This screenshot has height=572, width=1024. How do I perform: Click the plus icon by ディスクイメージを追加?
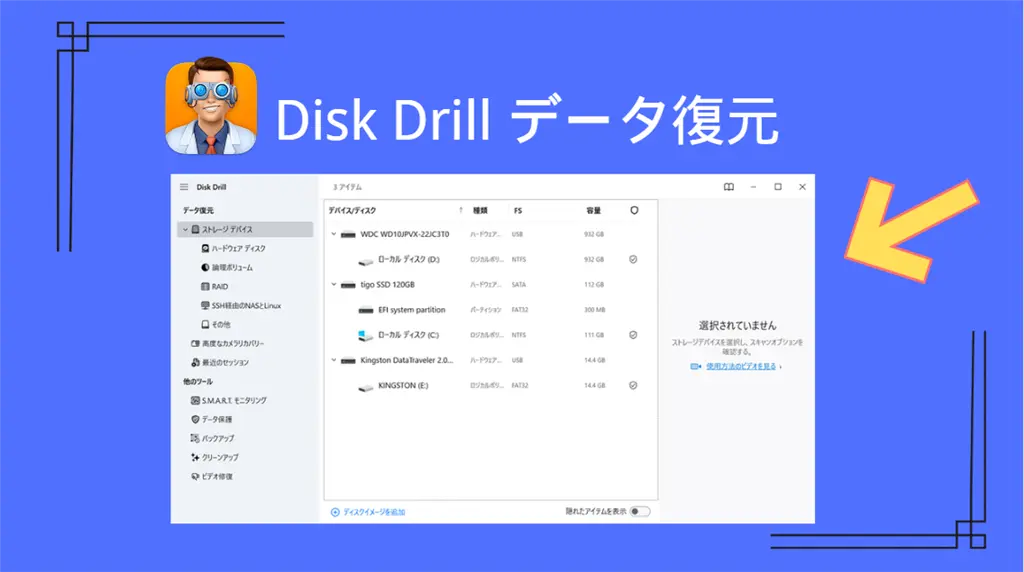pyautogui.click(x=335, y=512)
